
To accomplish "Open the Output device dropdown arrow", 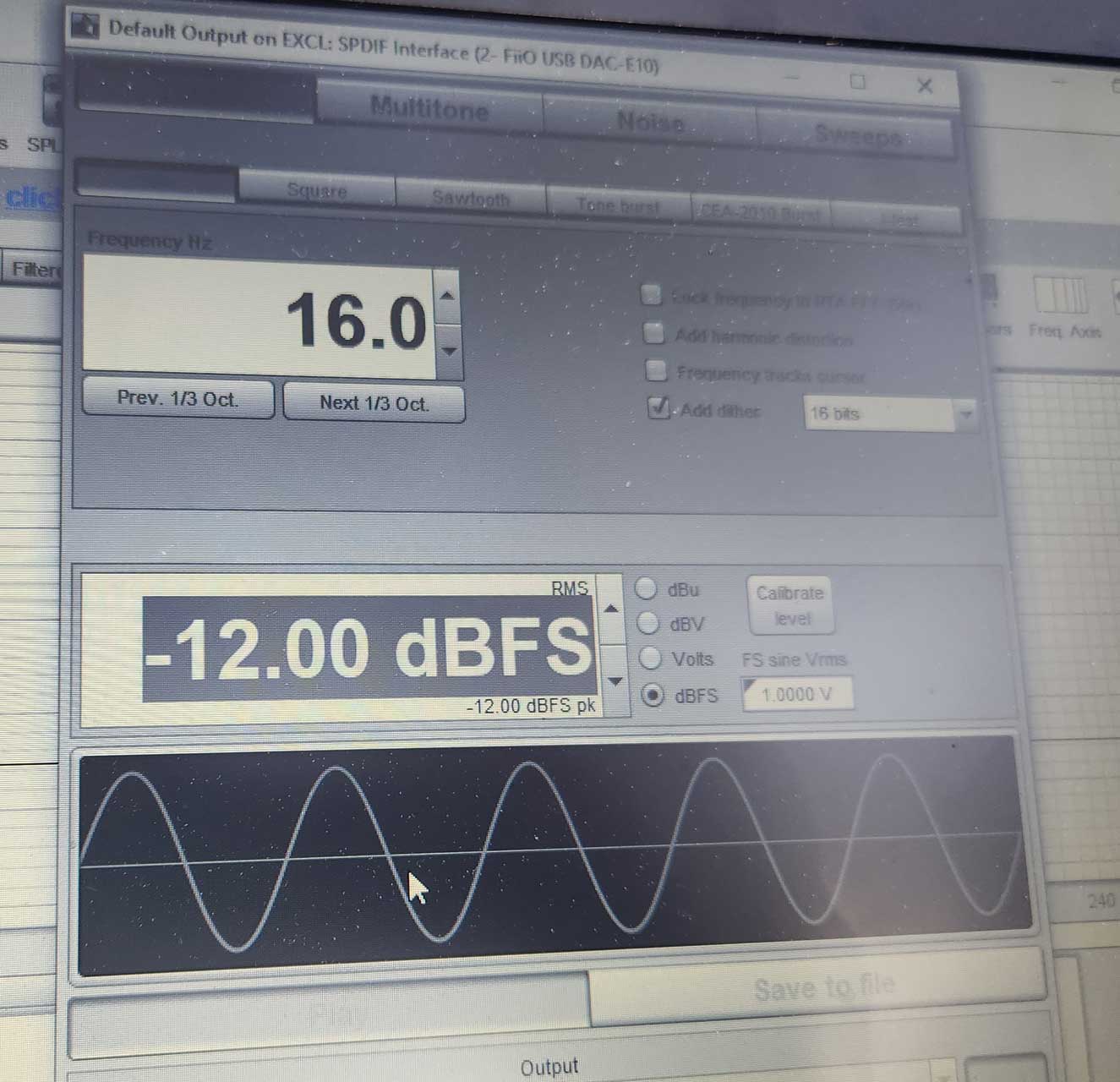I will 943,1072.
